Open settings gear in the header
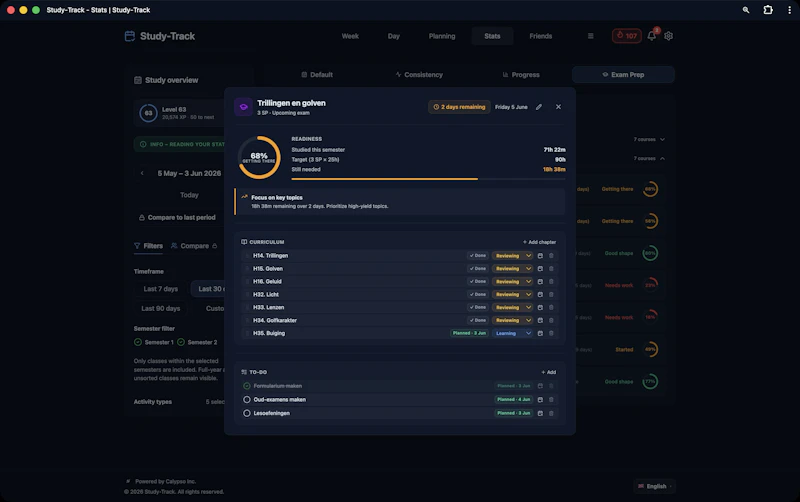The width and height of the screenshot is (800, 502). tap(668, 36)
